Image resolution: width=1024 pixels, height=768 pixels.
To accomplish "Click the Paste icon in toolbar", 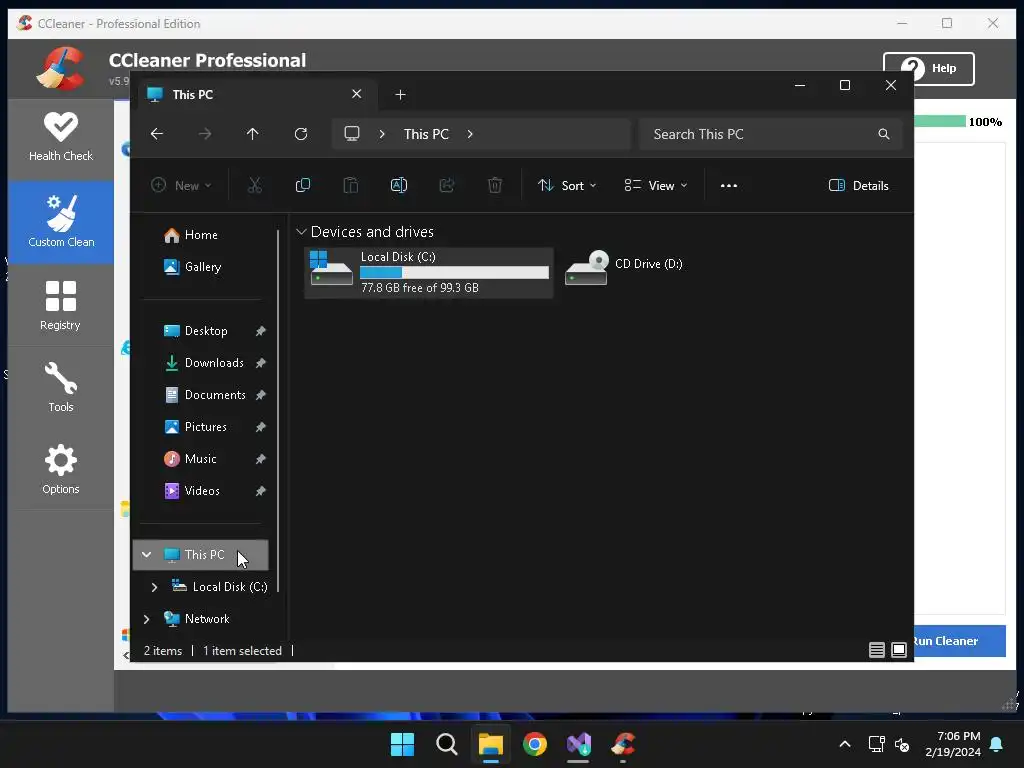I will click(x=351, y=185).
